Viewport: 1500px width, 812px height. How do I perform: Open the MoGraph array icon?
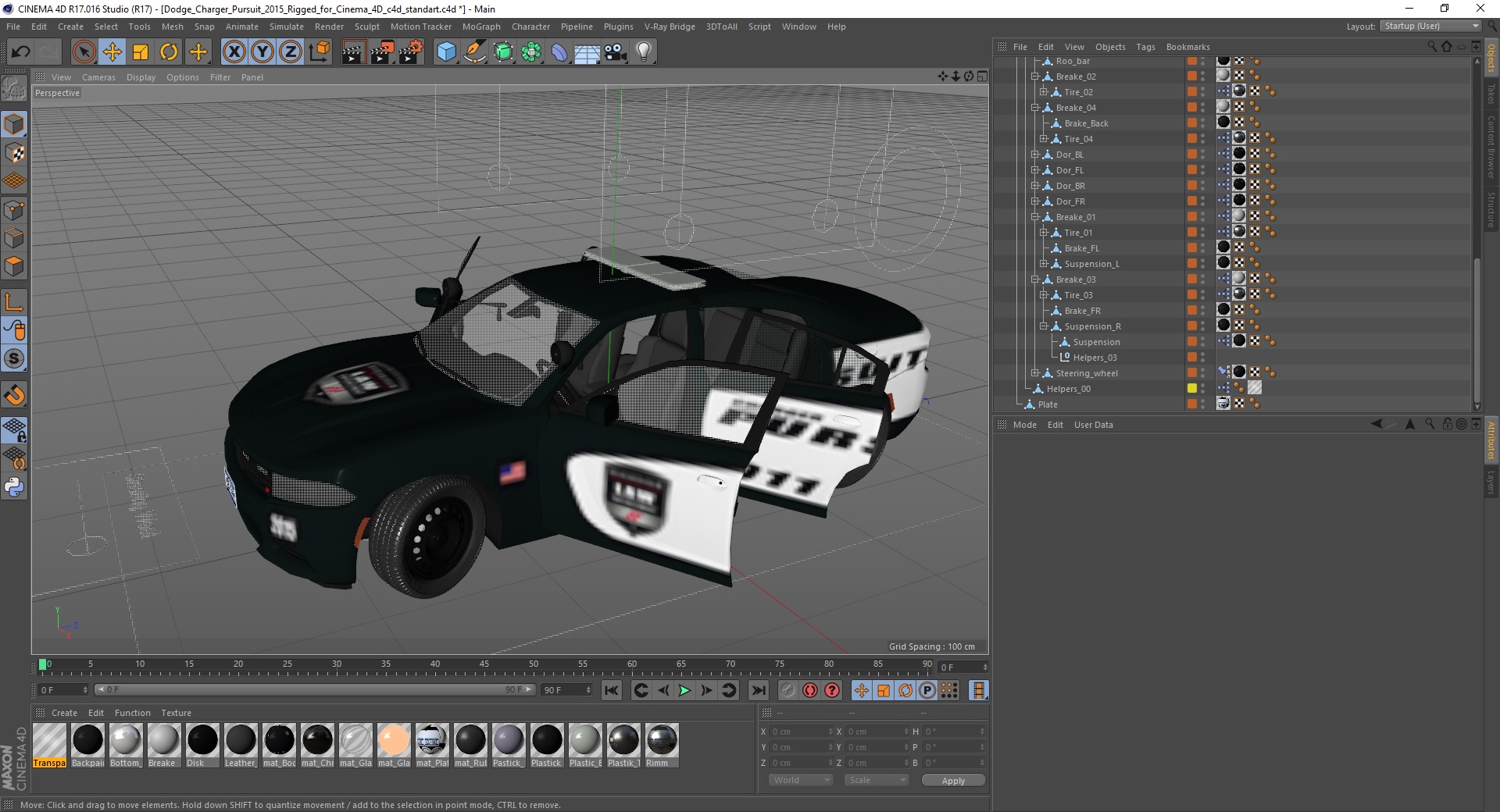coord(531,52)
